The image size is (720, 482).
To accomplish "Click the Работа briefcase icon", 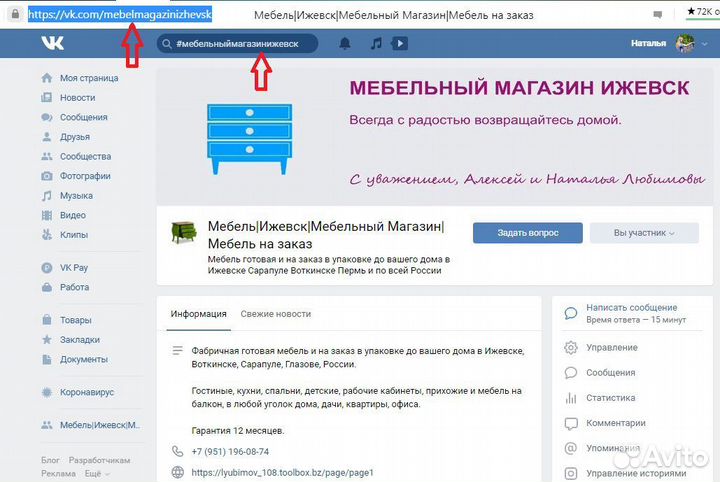I will [x=47, y=287].
